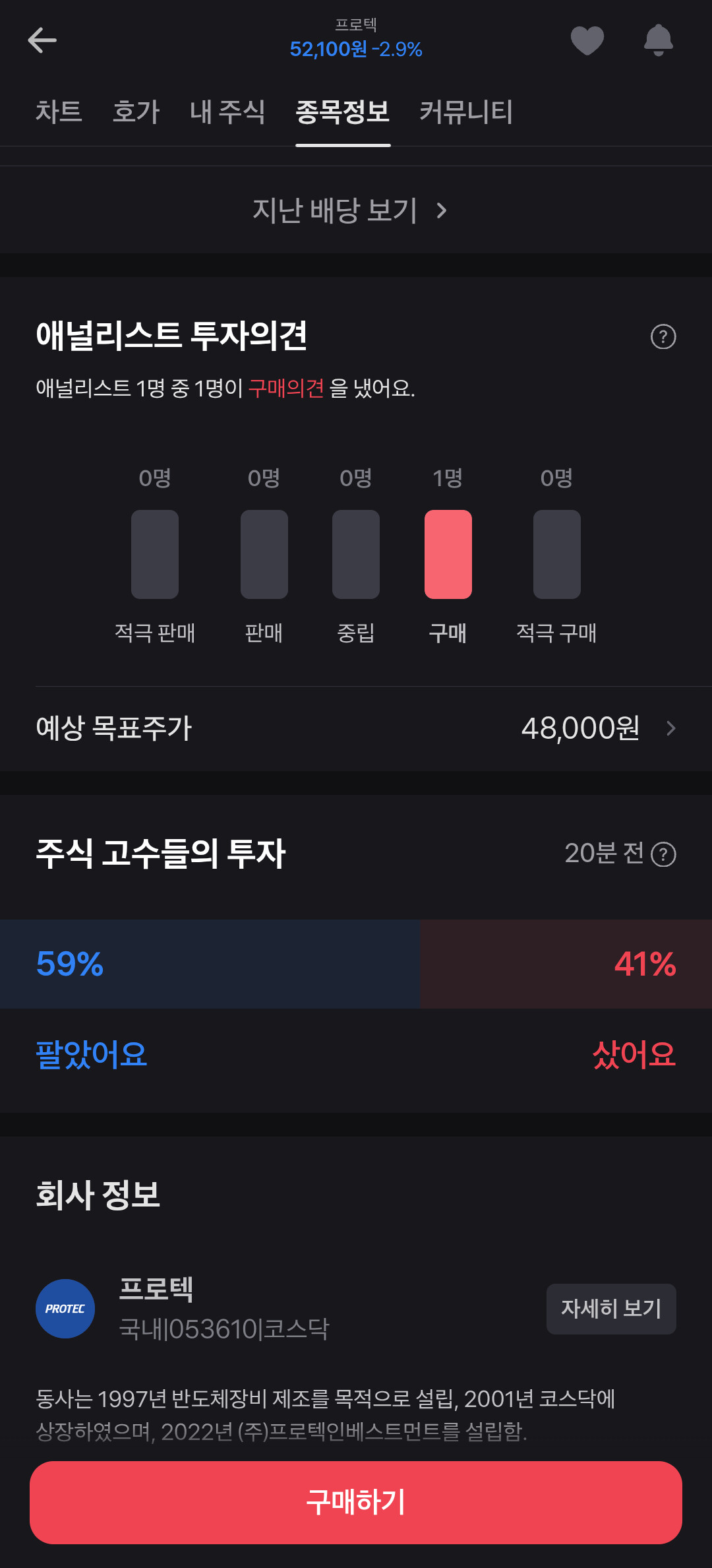Image resolution: width=712 pixels, height=1568 pixels.
Task: Toggle the heart favorite icon
Action: 587,40
